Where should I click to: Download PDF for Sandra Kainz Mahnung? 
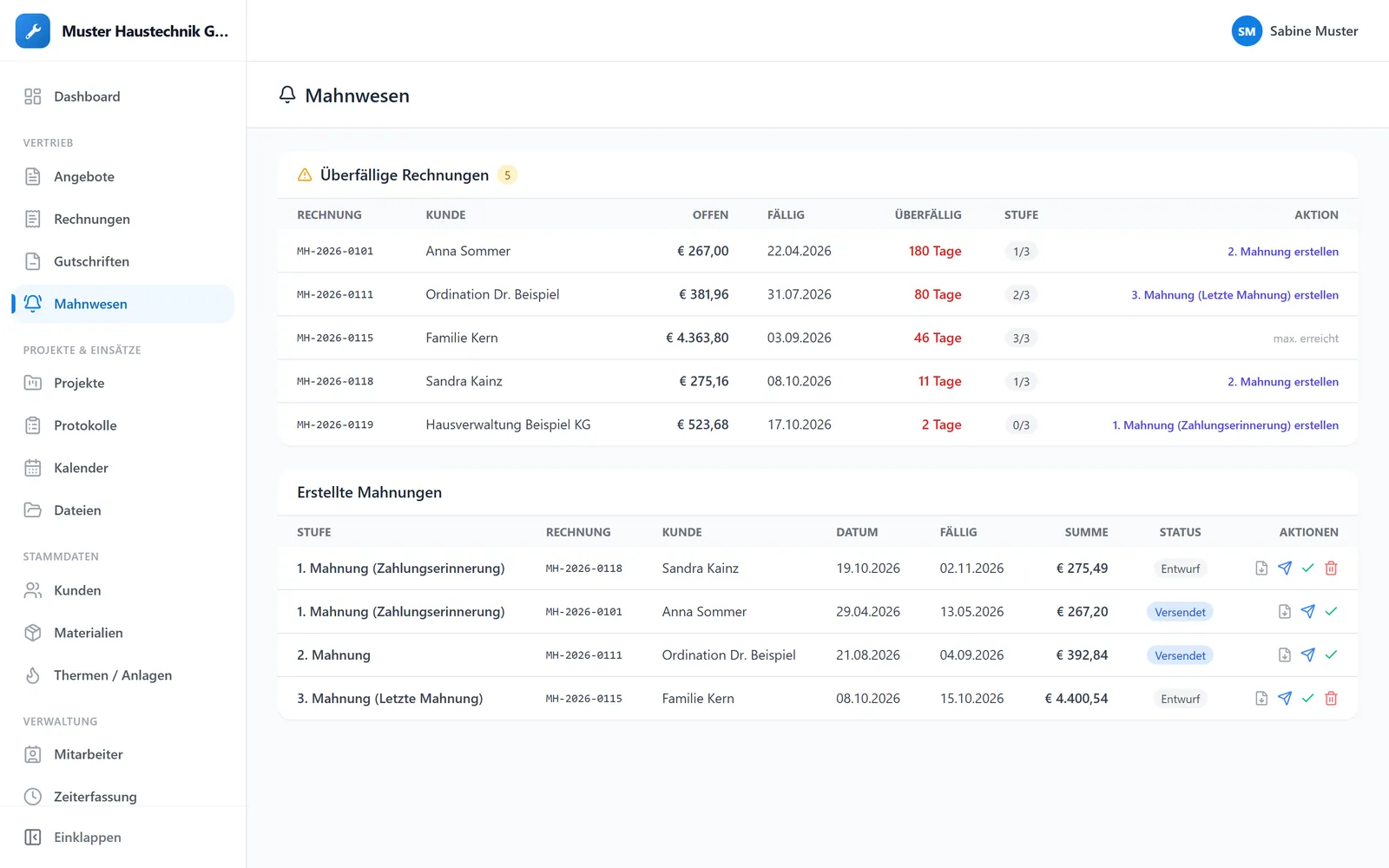click(1261, 569)
